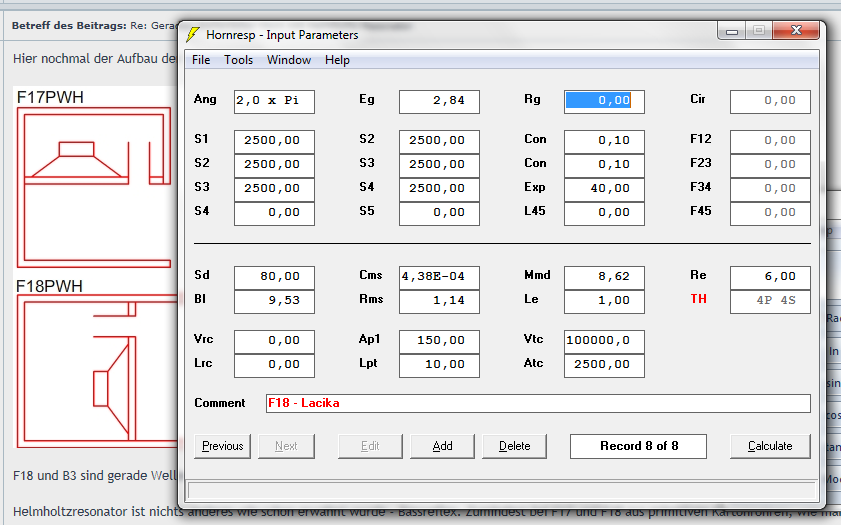841x525 pixels.
Task: Click the Mmd field showing 8,62
Action: coord(604,277)
